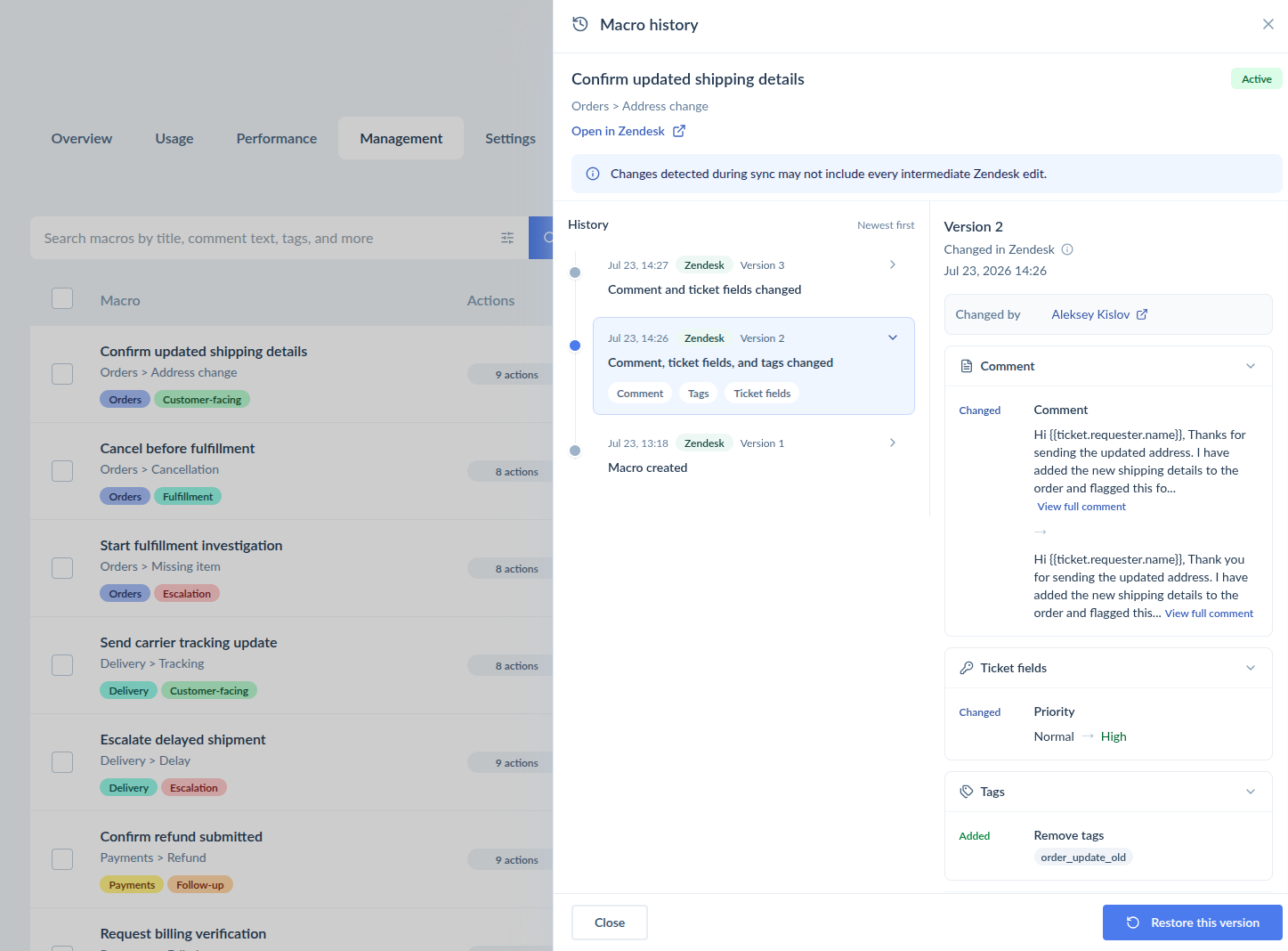Expand the Version 3 history entry
Screen dimensions: 1288x951
pos(893,264)
